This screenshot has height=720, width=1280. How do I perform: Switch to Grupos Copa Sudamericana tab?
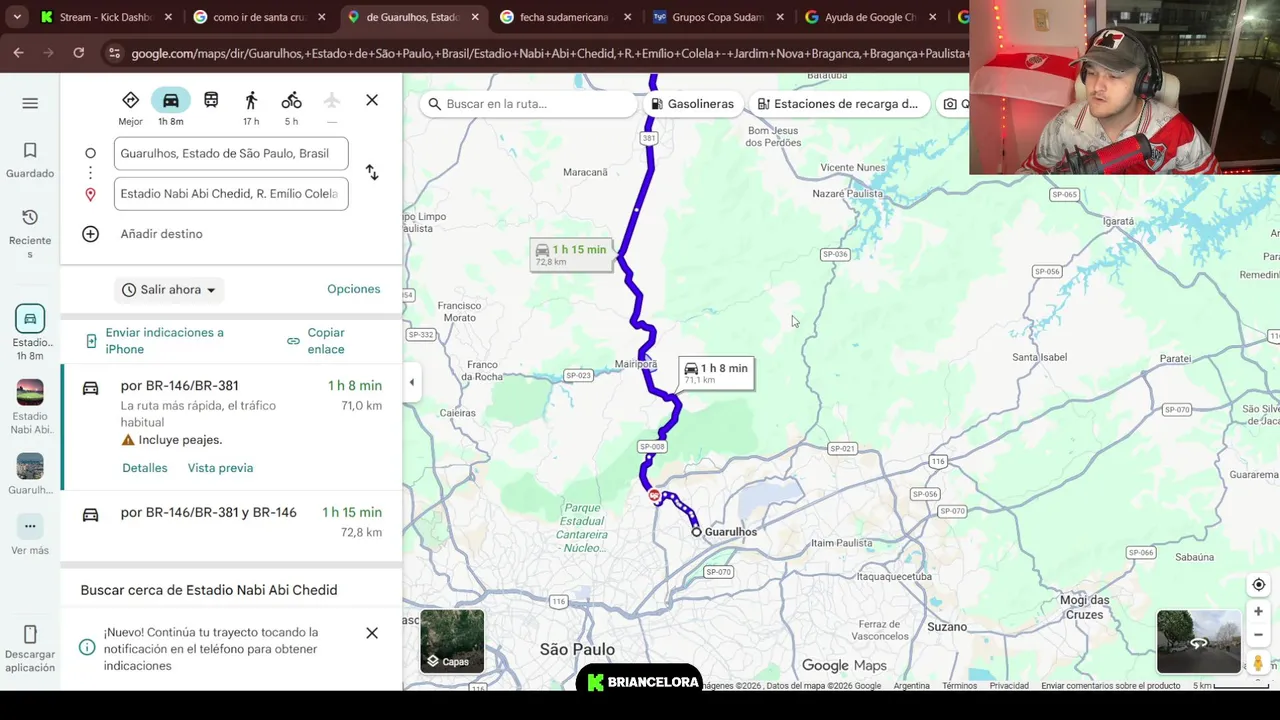point(718,17)
